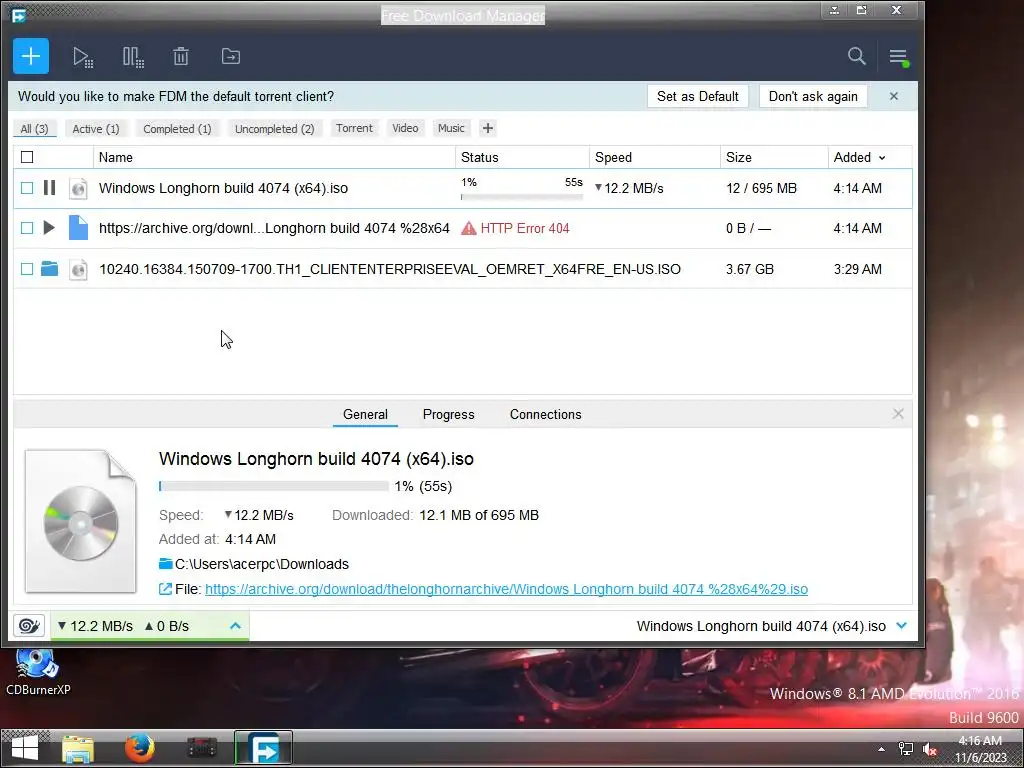Launch Firefox from taskbar
Image resolution: width=1024 pixels, height=768 pixels.
tap(139, 748)
